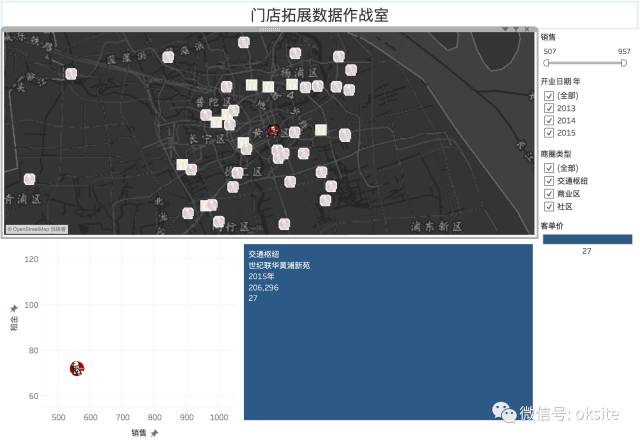The width and height of the screenshot is (640, 442).
Task: Click value 27 beneath 客单价 bar
Action: point(587,251)
